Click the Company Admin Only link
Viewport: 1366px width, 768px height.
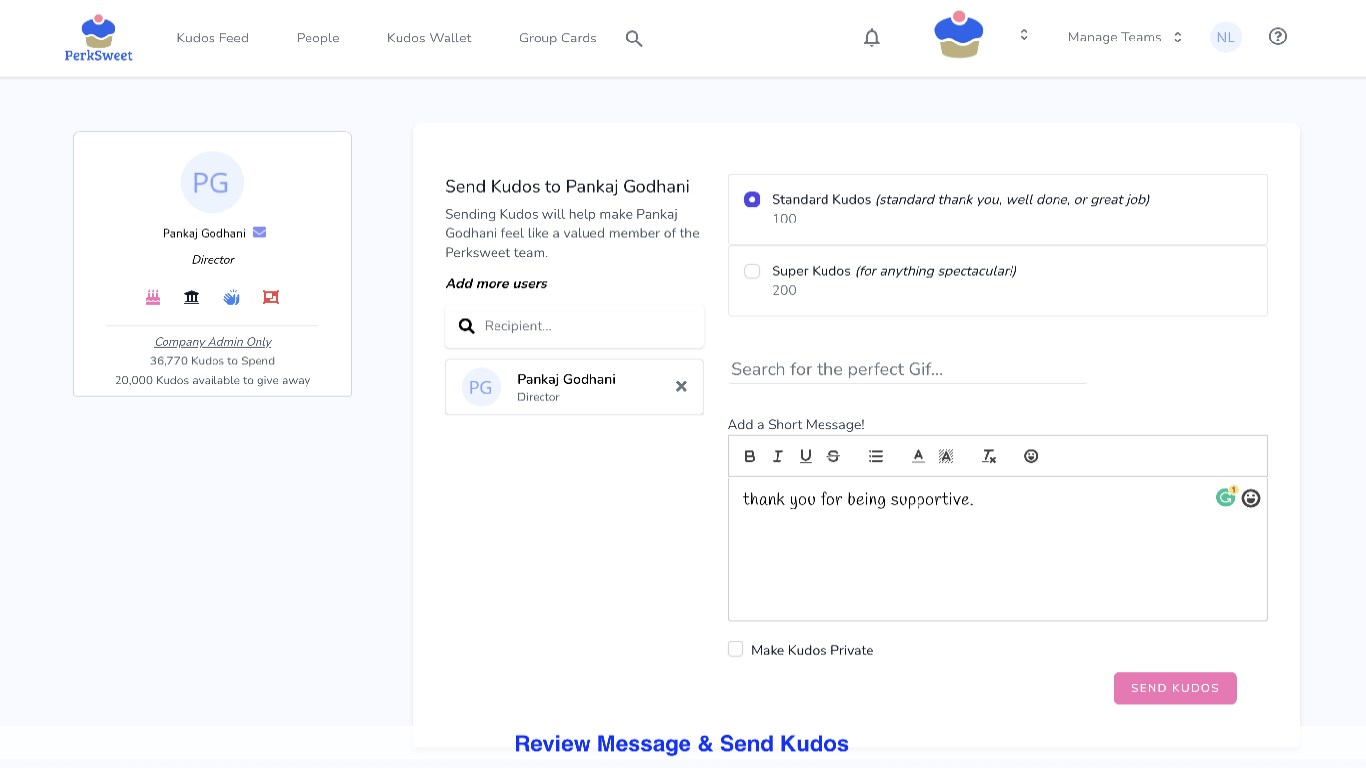(x=213, y=342)
